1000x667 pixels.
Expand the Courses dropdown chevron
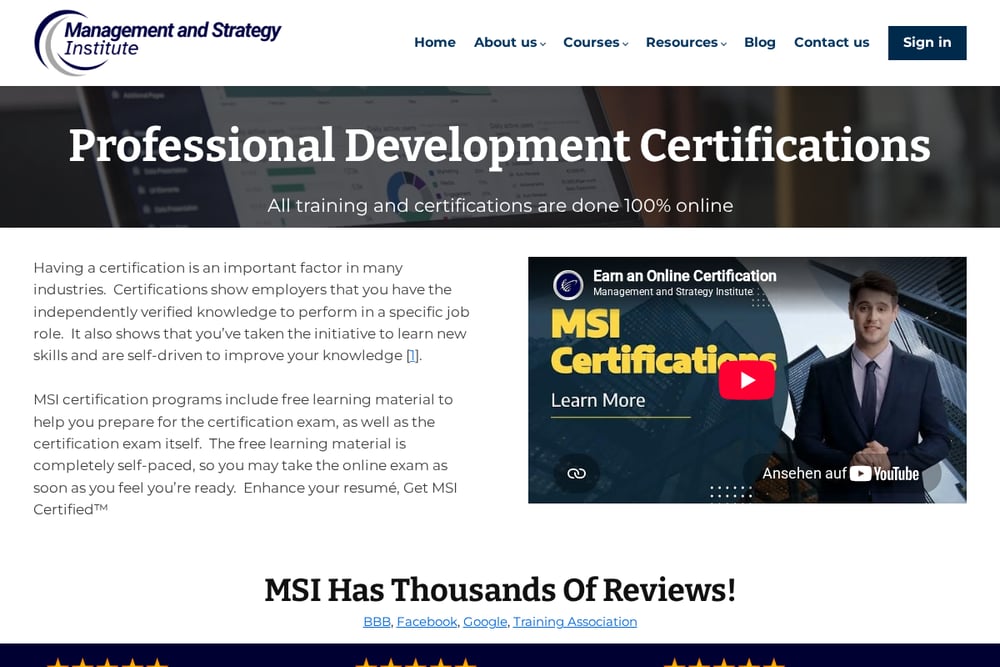pyautogui.click(x=625, y=44)
